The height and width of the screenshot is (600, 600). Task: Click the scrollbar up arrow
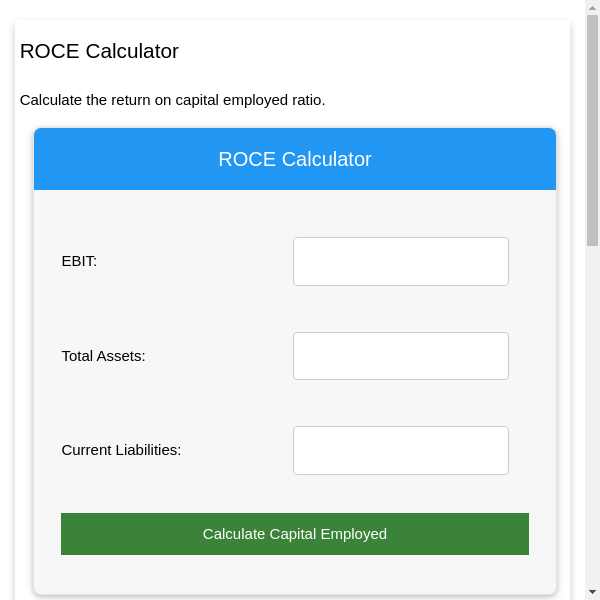point(592,7)
